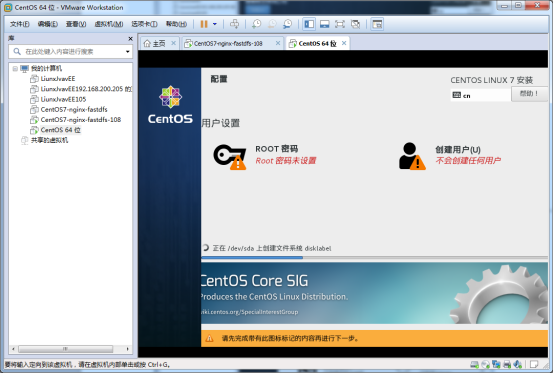Open the 帮助(H) menu
553x373 pixels.
pyautogui.click(x=176, y=24)
